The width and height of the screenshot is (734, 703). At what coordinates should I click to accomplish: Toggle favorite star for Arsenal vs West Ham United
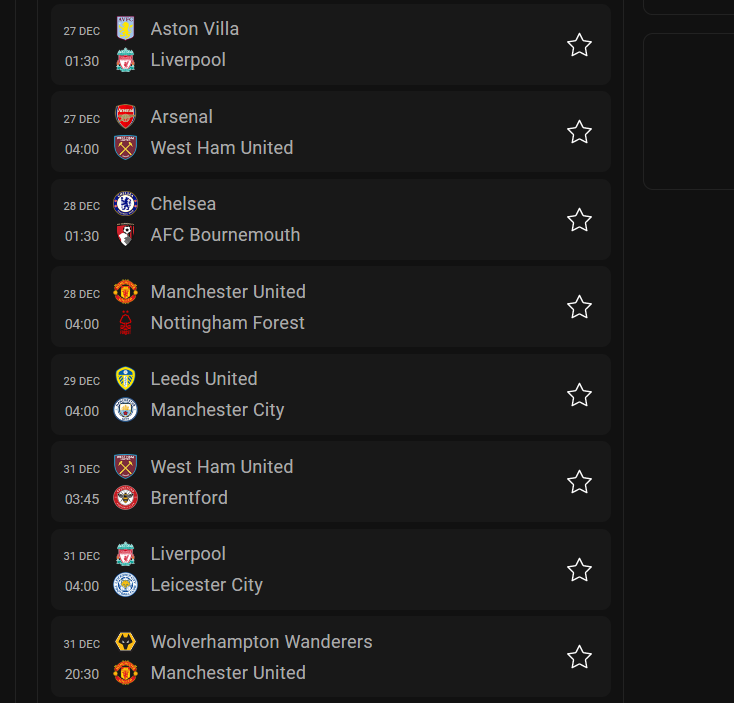pyautogui.click(x=579, y=132)
